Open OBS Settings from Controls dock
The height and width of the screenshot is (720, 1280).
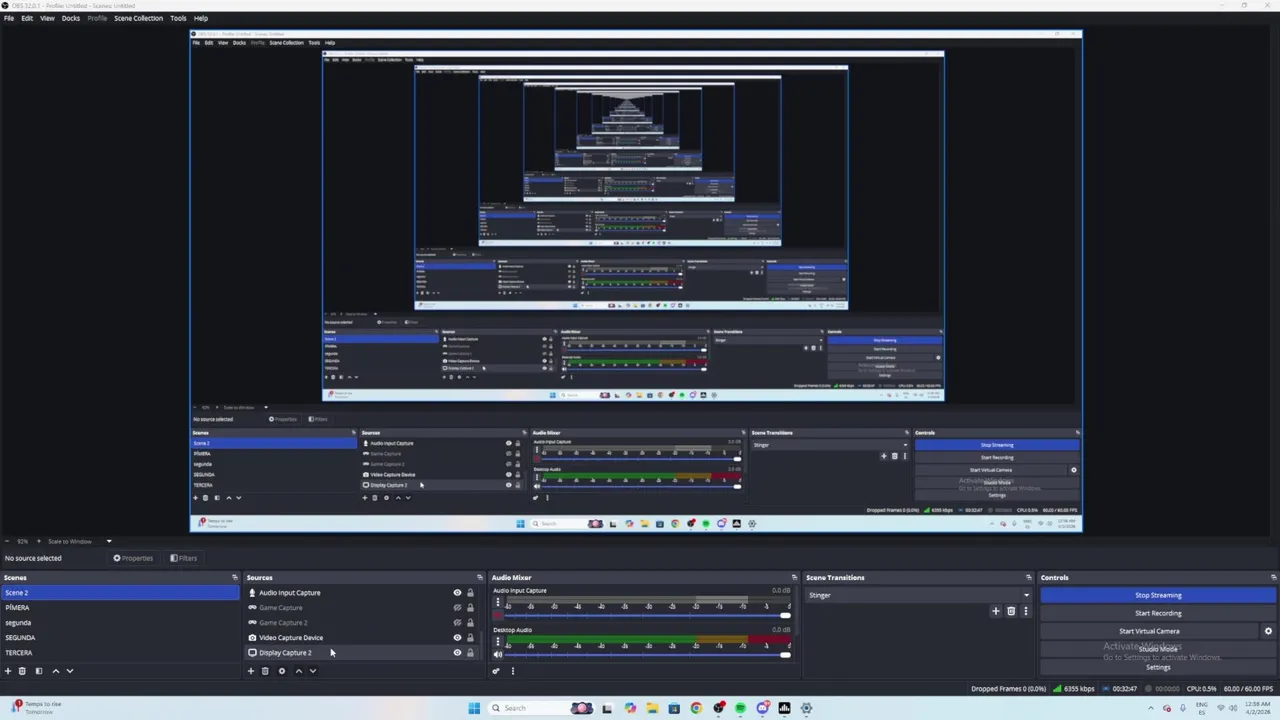pyautogui.click(x=1158, y=667)
